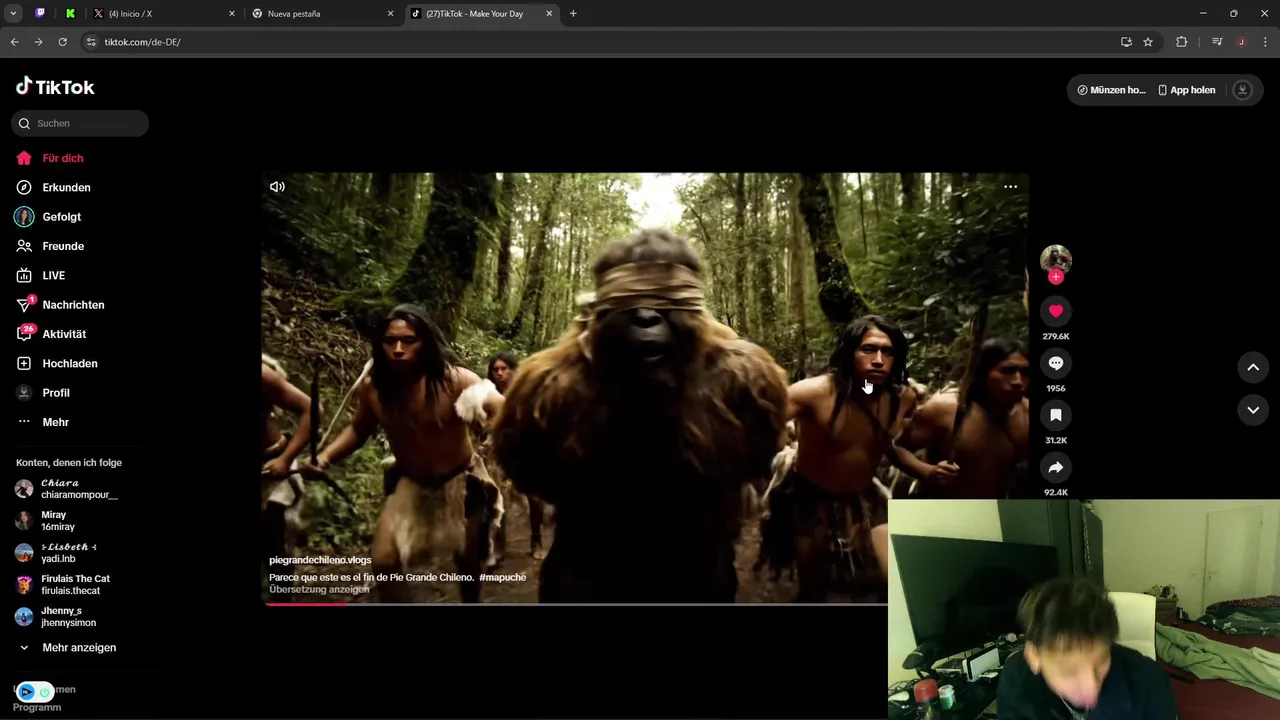Image resolution: width=1280 pixels, height=720 pixels.
Task: Open the Chrome three-dot menu
Action: pyautogui.click(x=1265, y=42)
